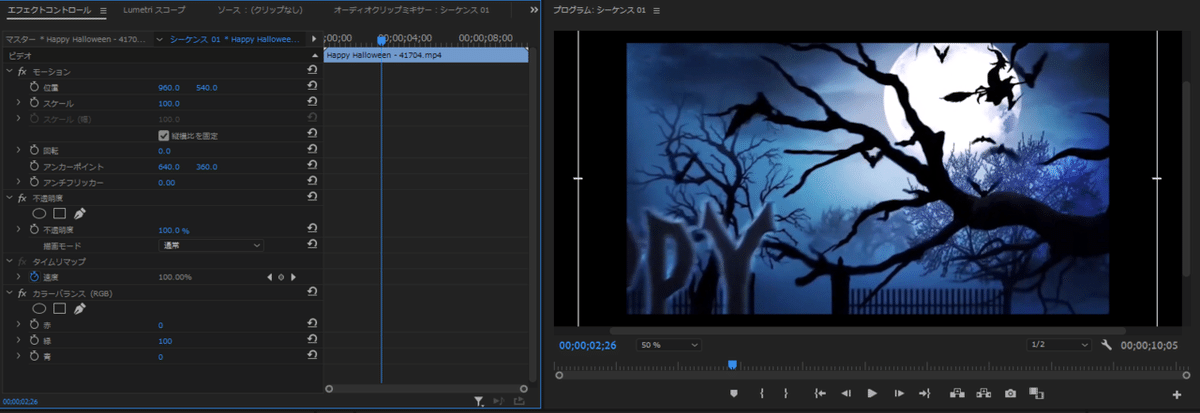Toggle animation stopwatch for 回転
1200x413 pixels.
point(33,151)
